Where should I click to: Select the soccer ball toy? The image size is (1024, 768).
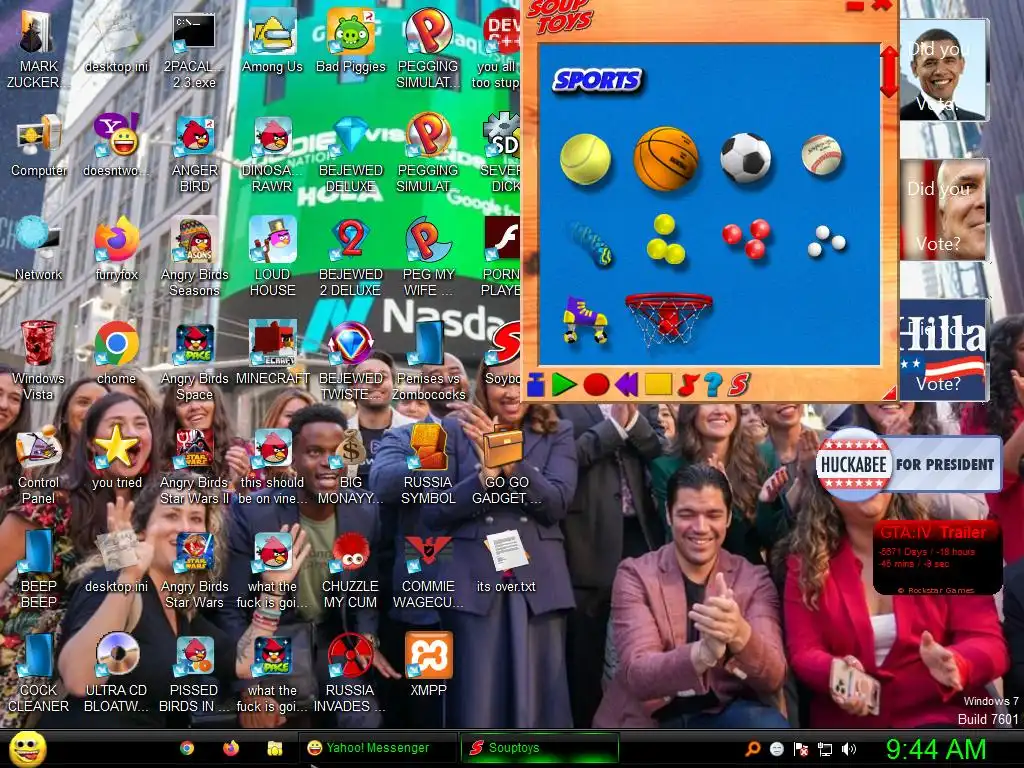745,157
